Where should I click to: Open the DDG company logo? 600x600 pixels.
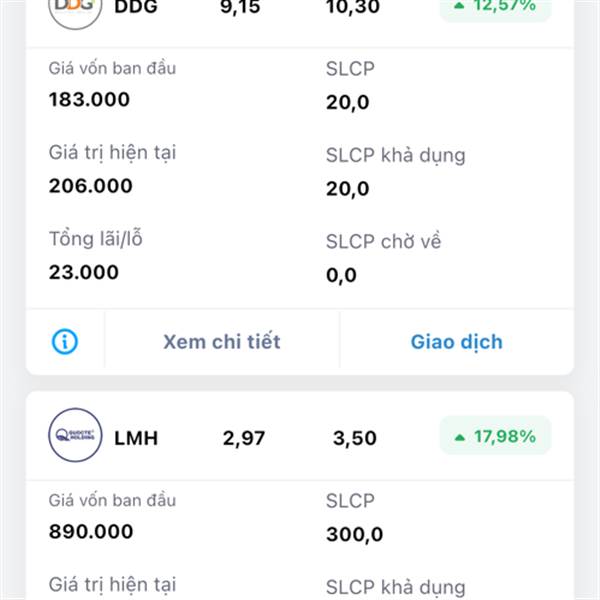point(75,11)
